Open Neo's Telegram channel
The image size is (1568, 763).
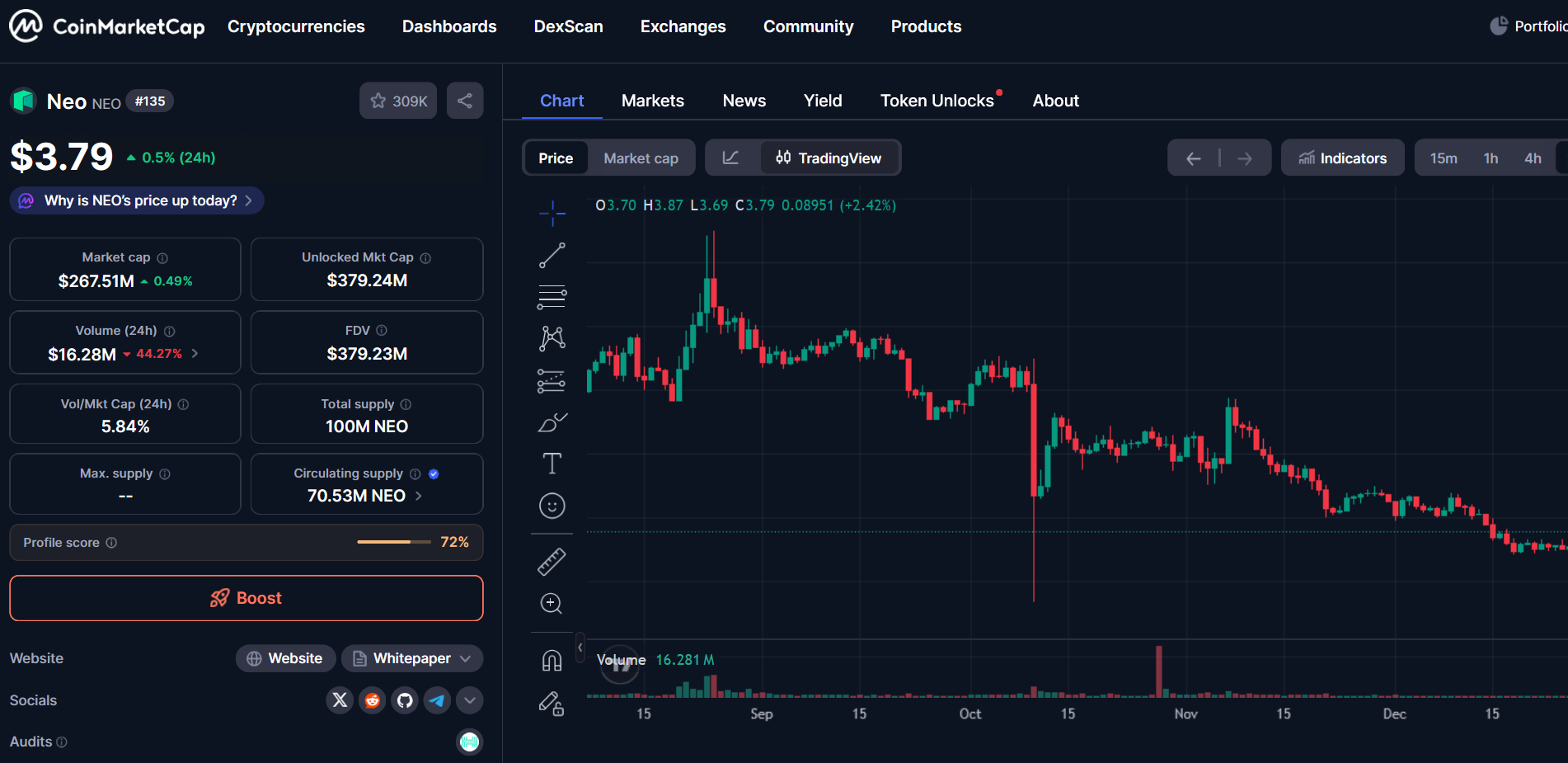pyautogui.click(x=437, y=700)
